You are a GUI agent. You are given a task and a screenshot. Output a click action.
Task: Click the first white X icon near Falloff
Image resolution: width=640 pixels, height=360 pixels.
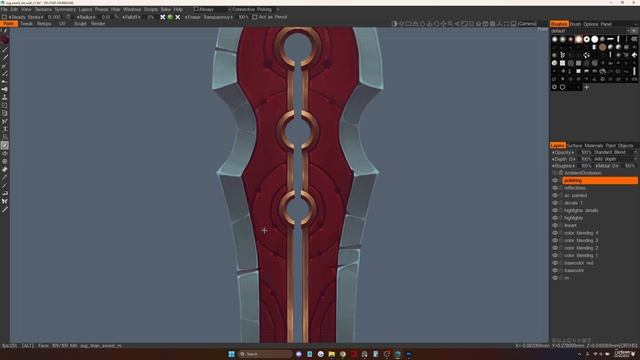click(x=162, y=17)
